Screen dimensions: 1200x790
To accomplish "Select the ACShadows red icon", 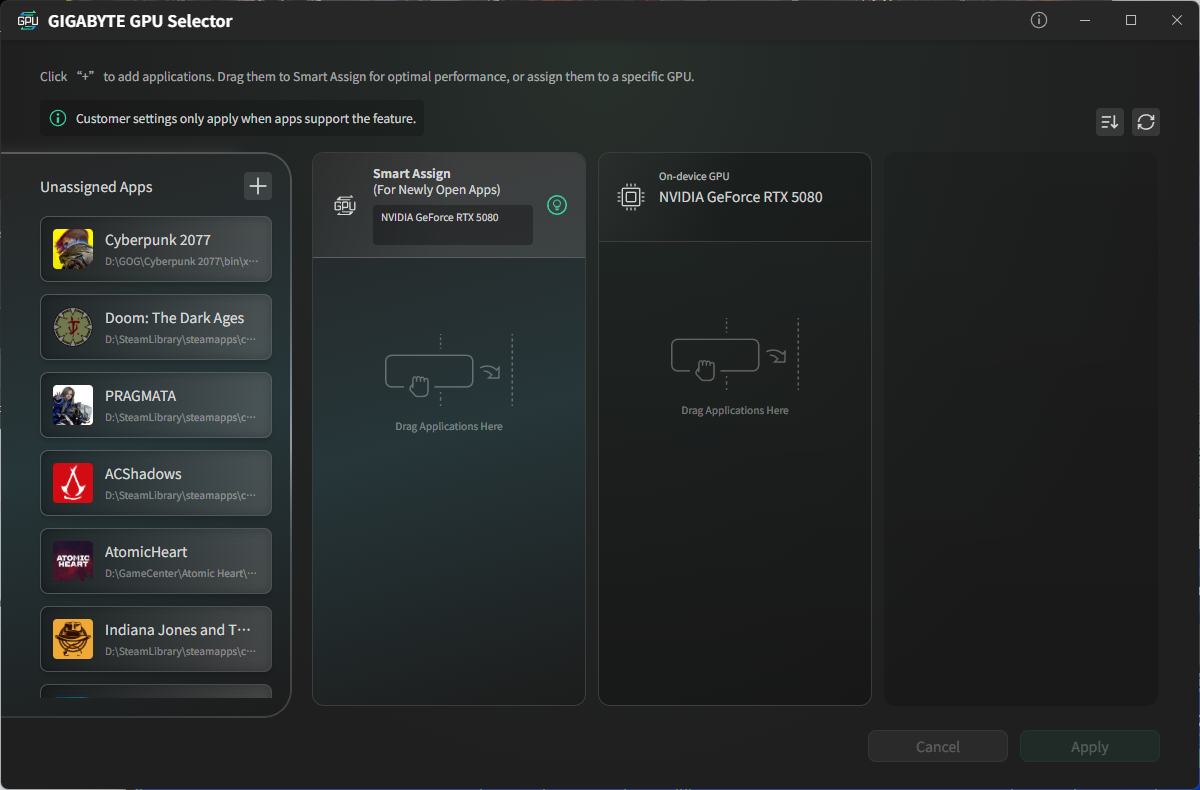I will pos(73,483).
